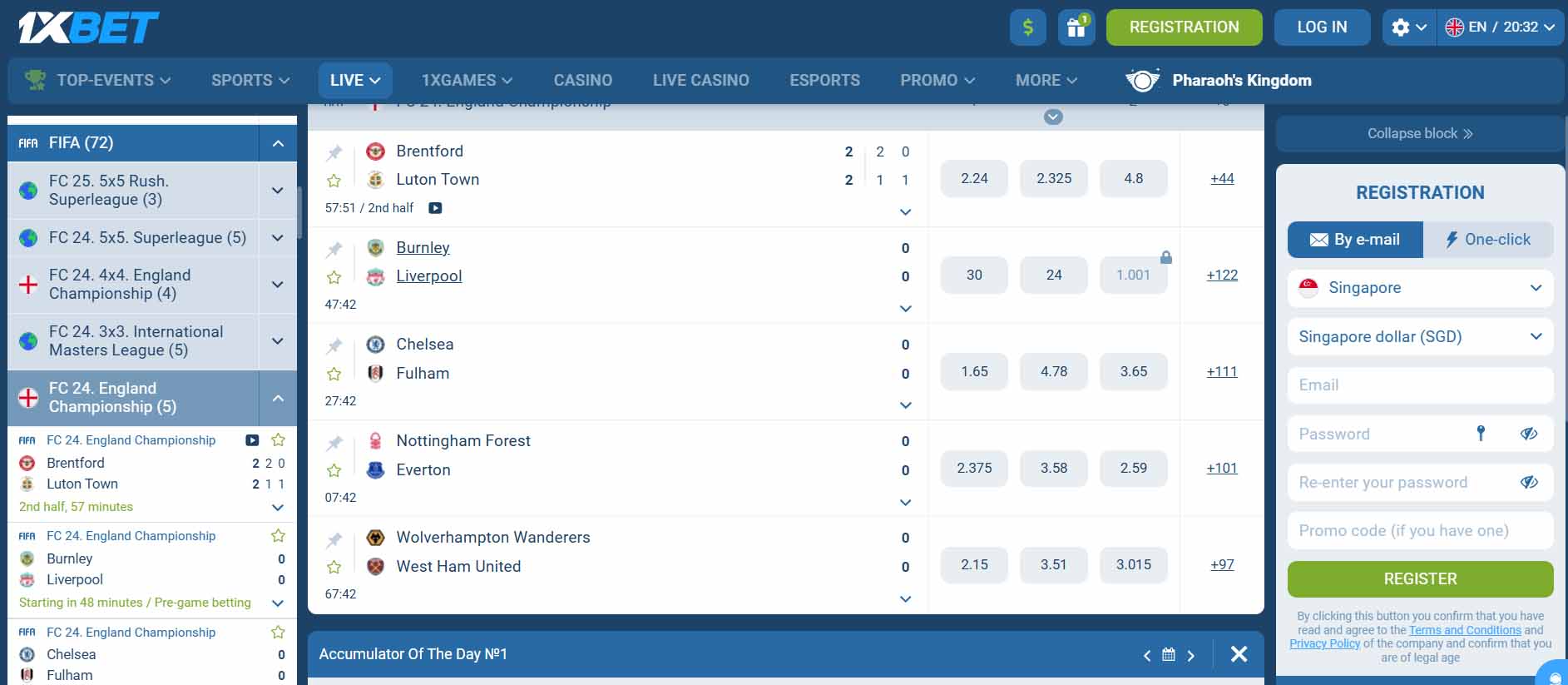
Task: Expand FC 24. 3x3. International Masters League
Action: coord(278,340)
